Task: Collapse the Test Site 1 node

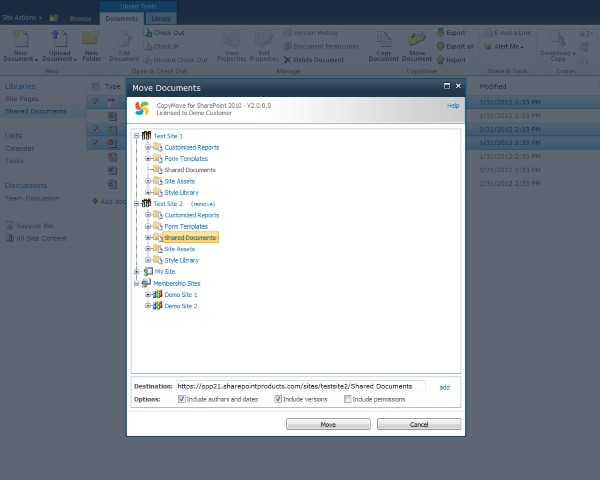Action: pos(136,136)
